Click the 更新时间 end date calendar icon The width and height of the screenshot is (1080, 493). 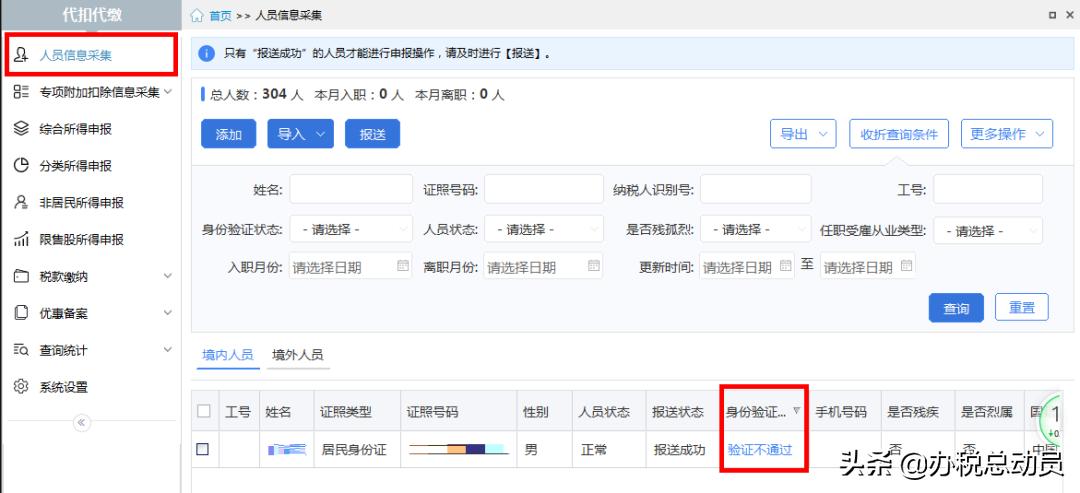click(906, 265)
